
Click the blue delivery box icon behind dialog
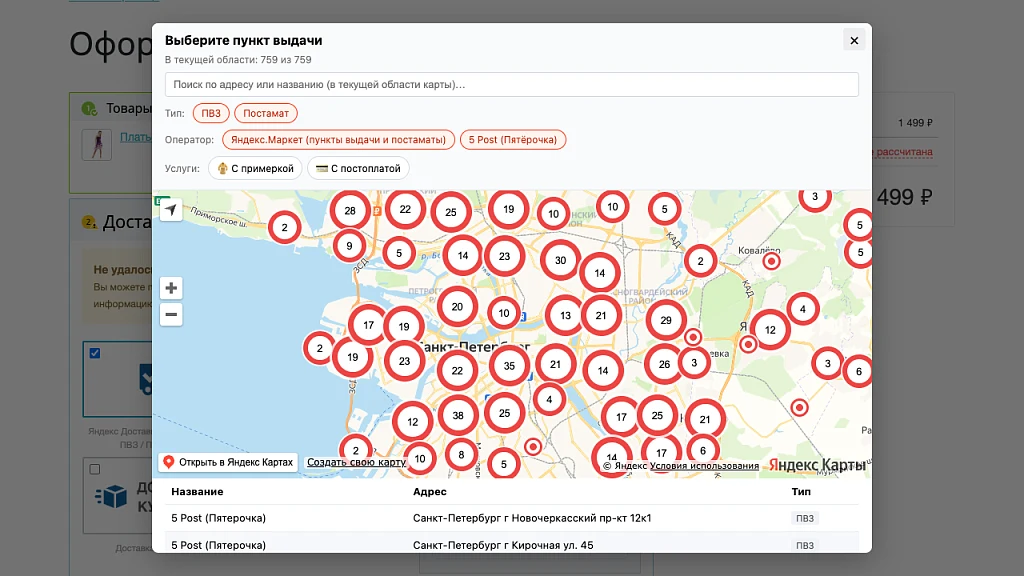coord(112,496)
